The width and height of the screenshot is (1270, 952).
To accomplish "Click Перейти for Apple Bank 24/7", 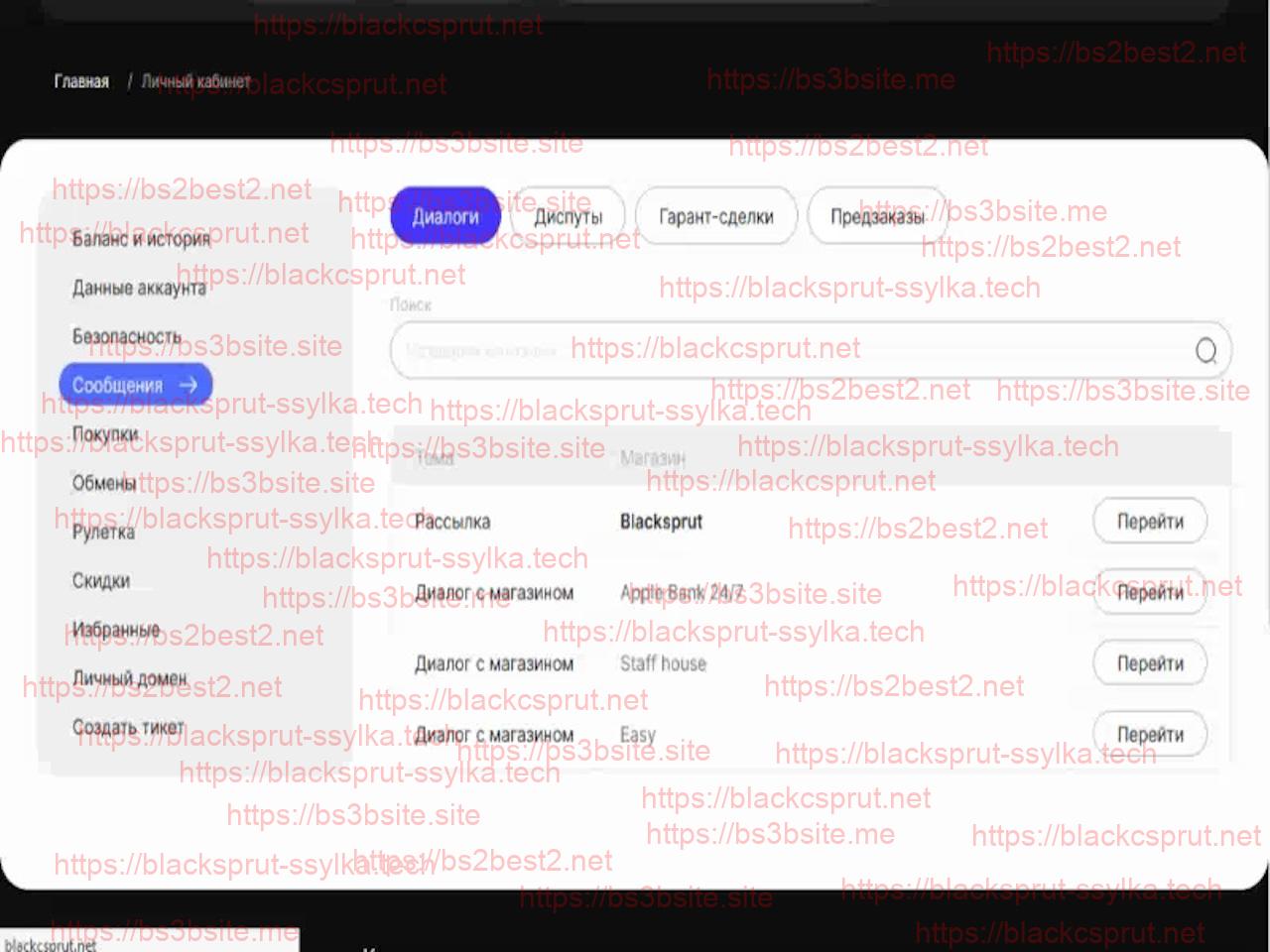I will [x=1150, y=592].
